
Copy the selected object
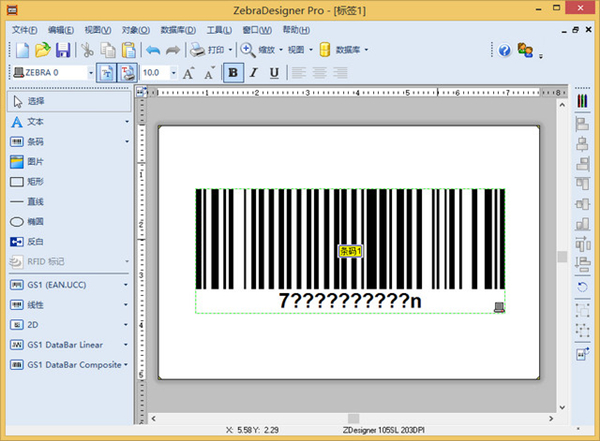[108, 50]
